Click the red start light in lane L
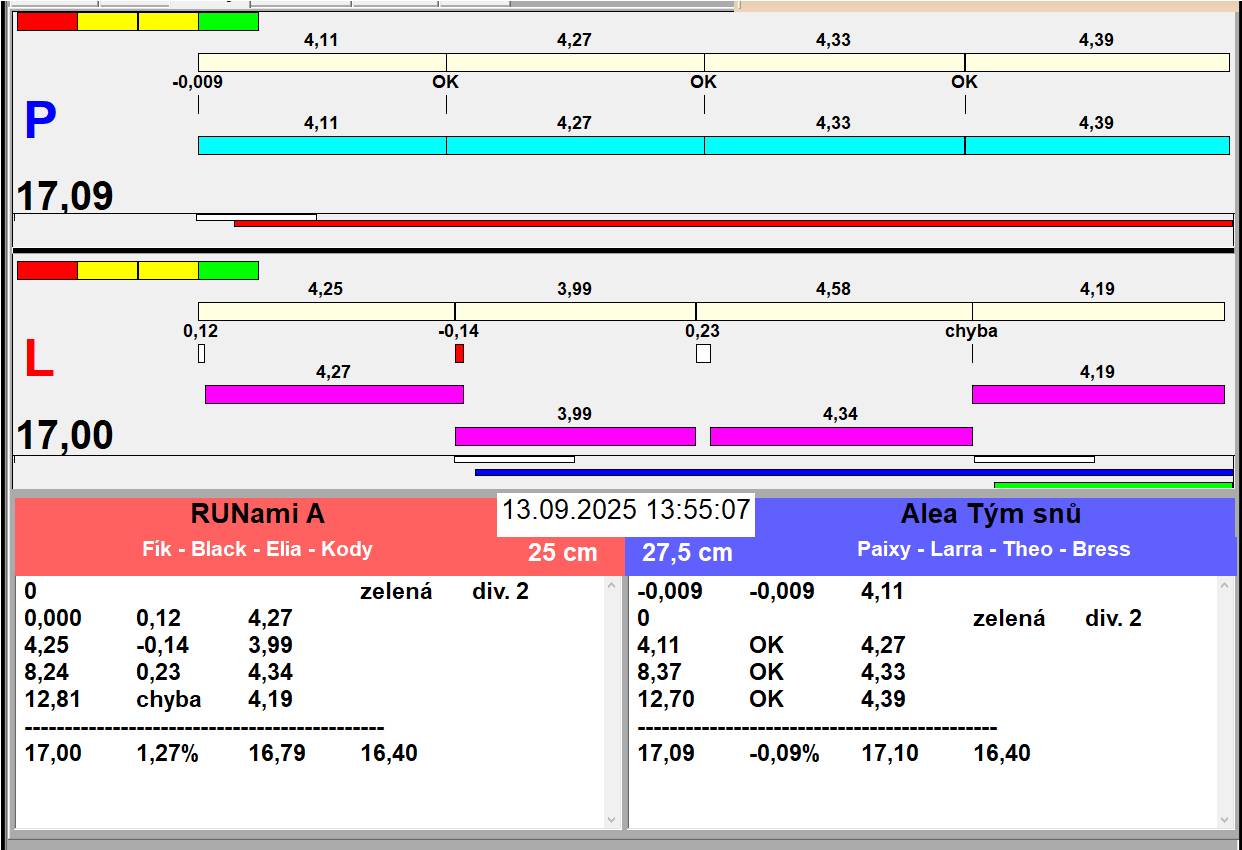 pos(47,270)
